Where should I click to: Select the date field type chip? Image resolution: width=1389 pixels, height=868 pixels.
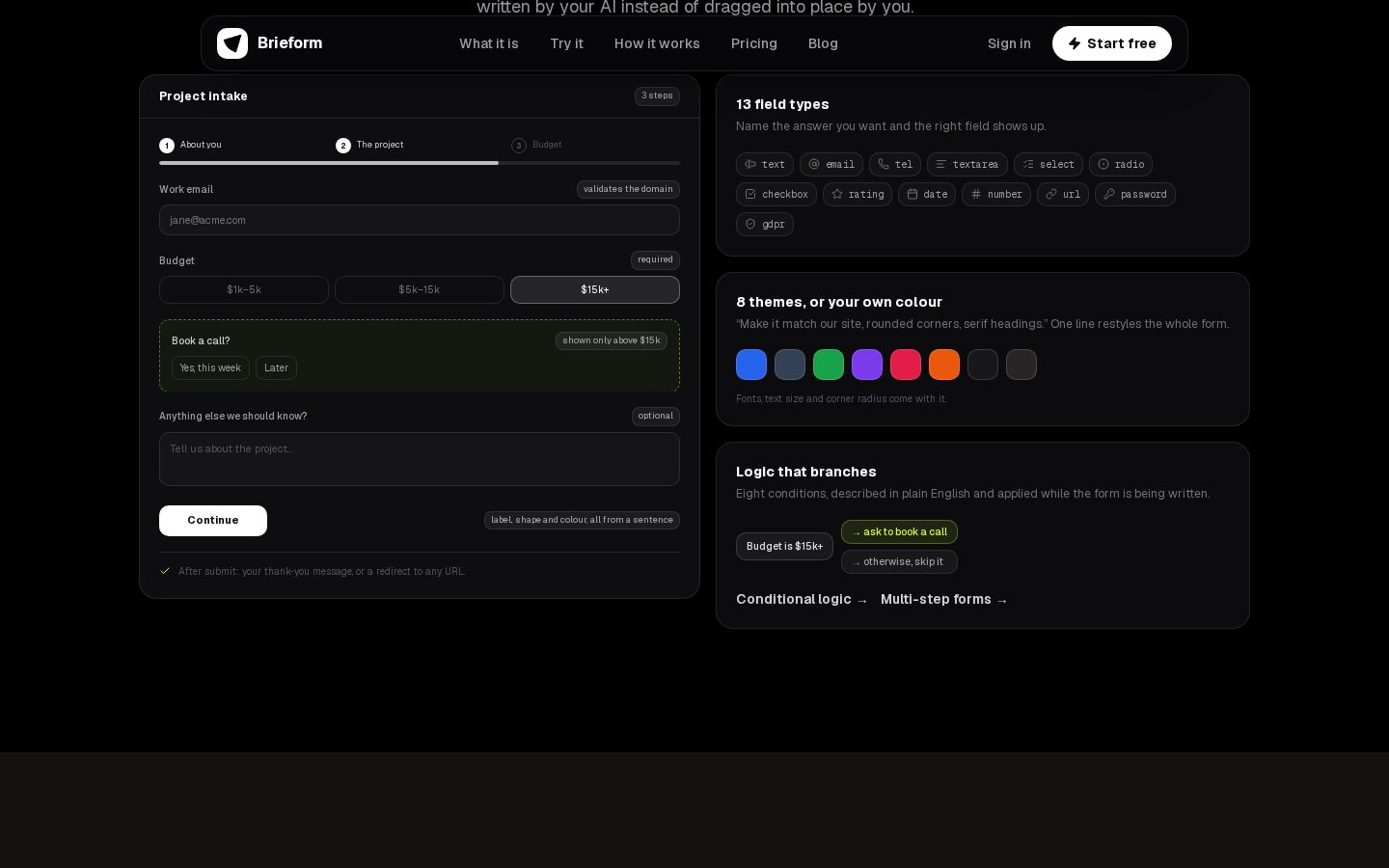pos(927,194)
